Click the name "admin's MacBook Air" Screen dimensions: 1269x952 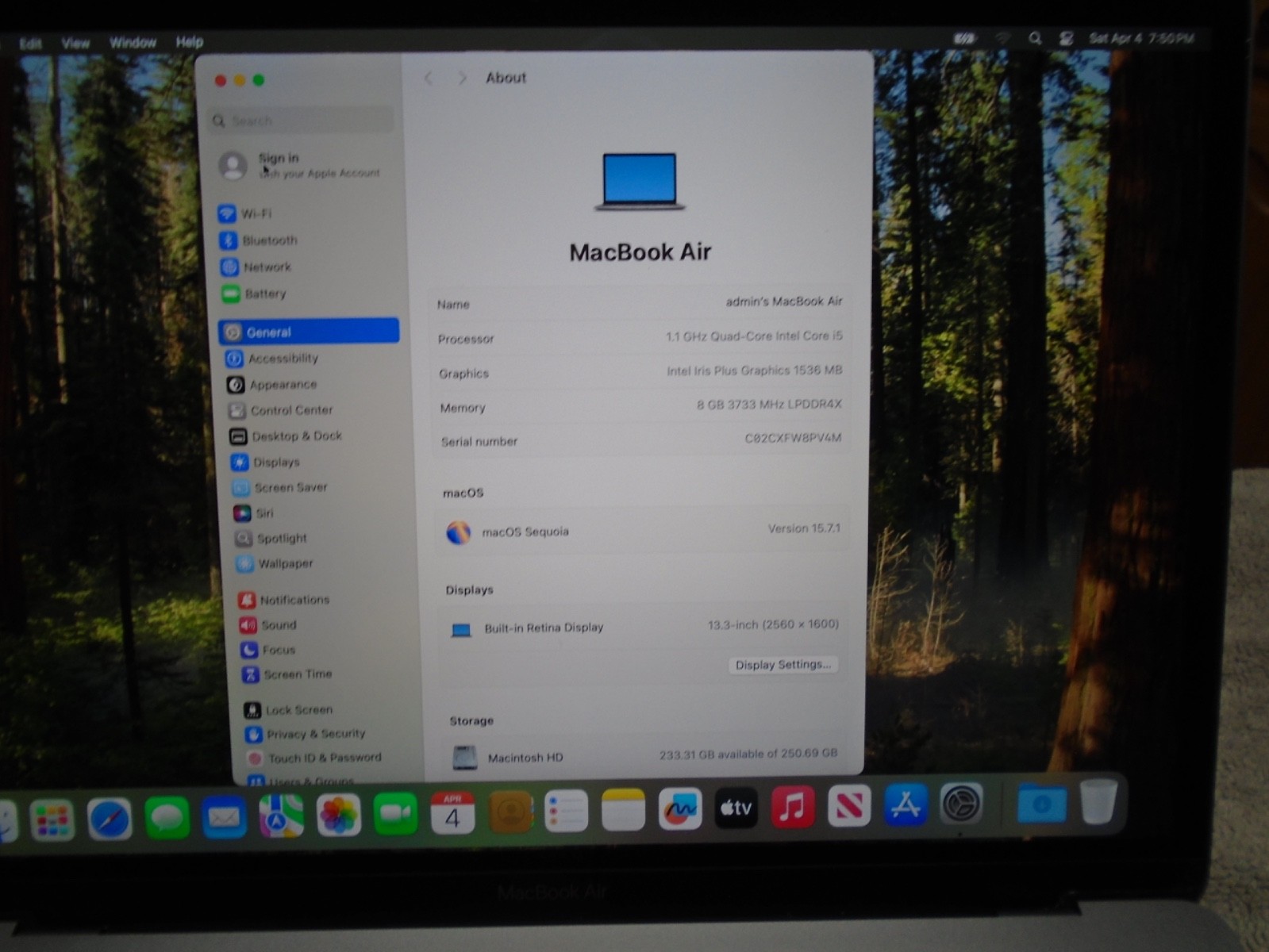(784, 301)
